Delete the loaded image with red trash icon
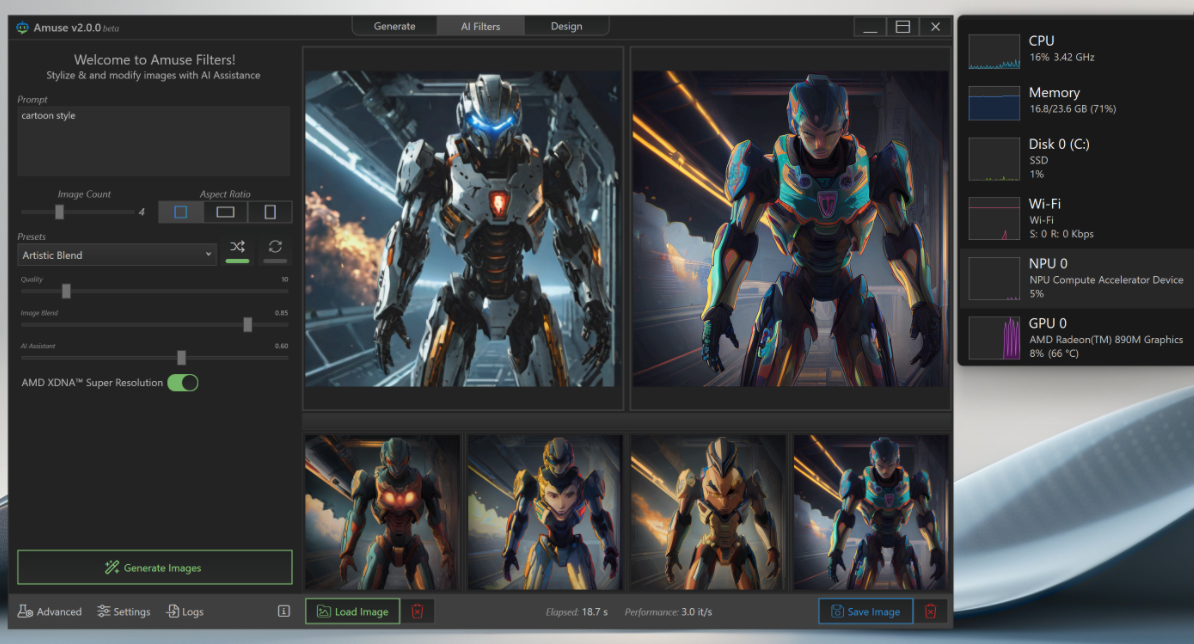The height and width of the screenshot is (644, 1194). pyautogui.click(x=418, y=611)
